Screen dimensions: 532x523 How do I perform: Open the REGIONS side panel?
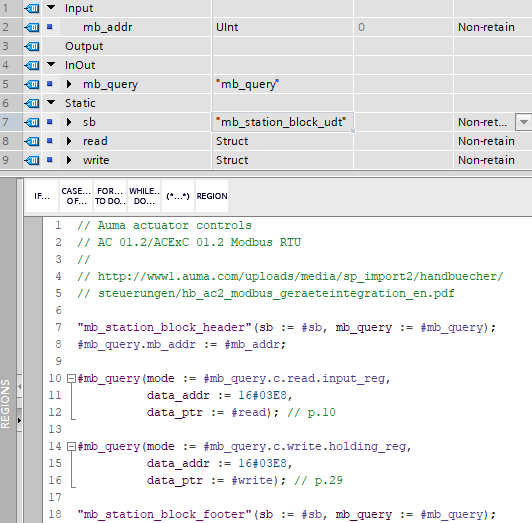tap(5, 404)
